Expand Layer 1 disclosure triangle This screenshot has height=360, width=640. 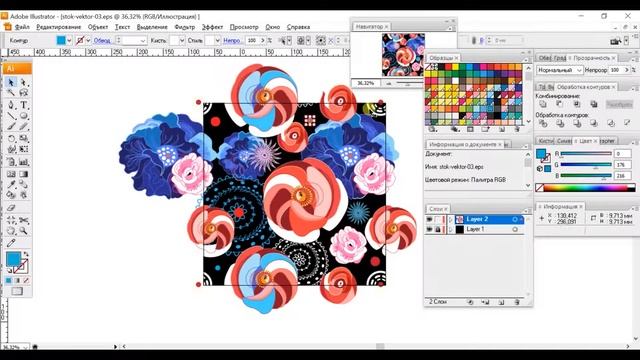(451, 229)
